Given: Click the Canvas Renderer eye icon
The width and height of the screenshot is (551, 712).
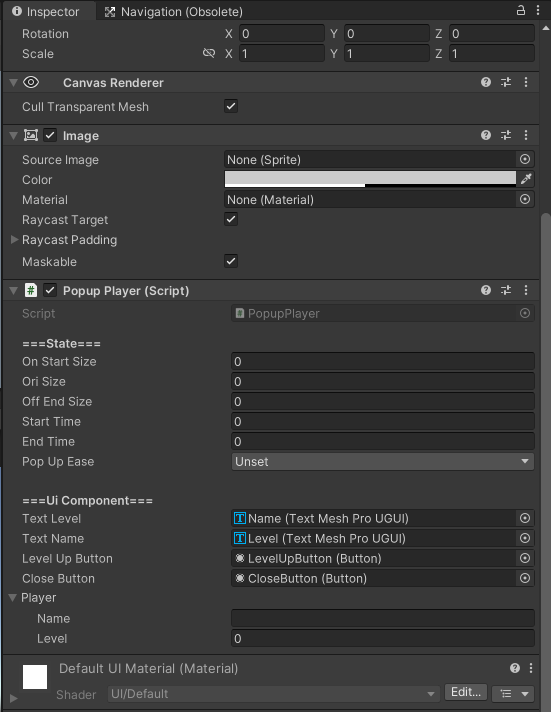Looking at the screenshot, I should coord(31,82).
